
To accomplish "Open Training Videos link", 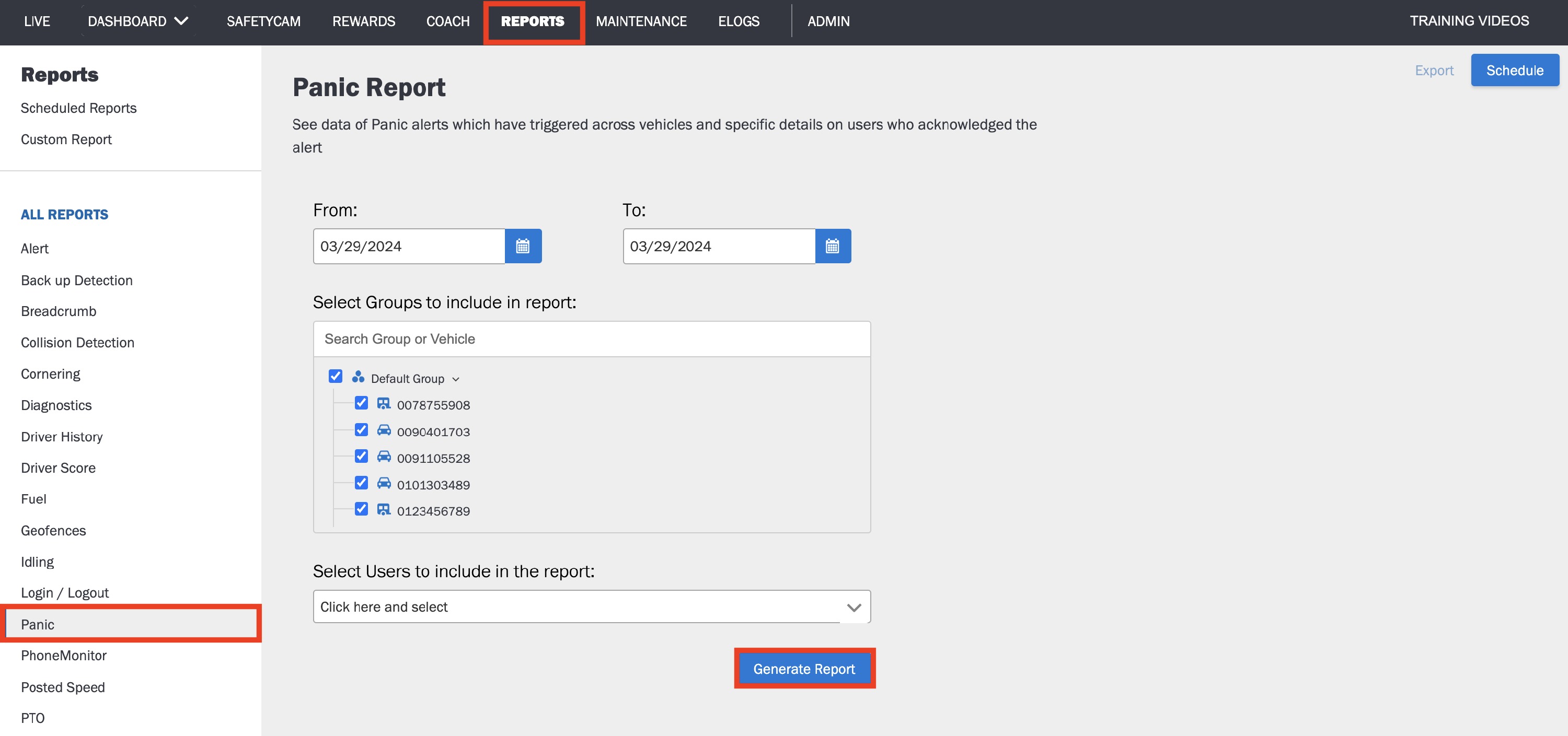I will pyautogui.click(x=1469, y=21).
